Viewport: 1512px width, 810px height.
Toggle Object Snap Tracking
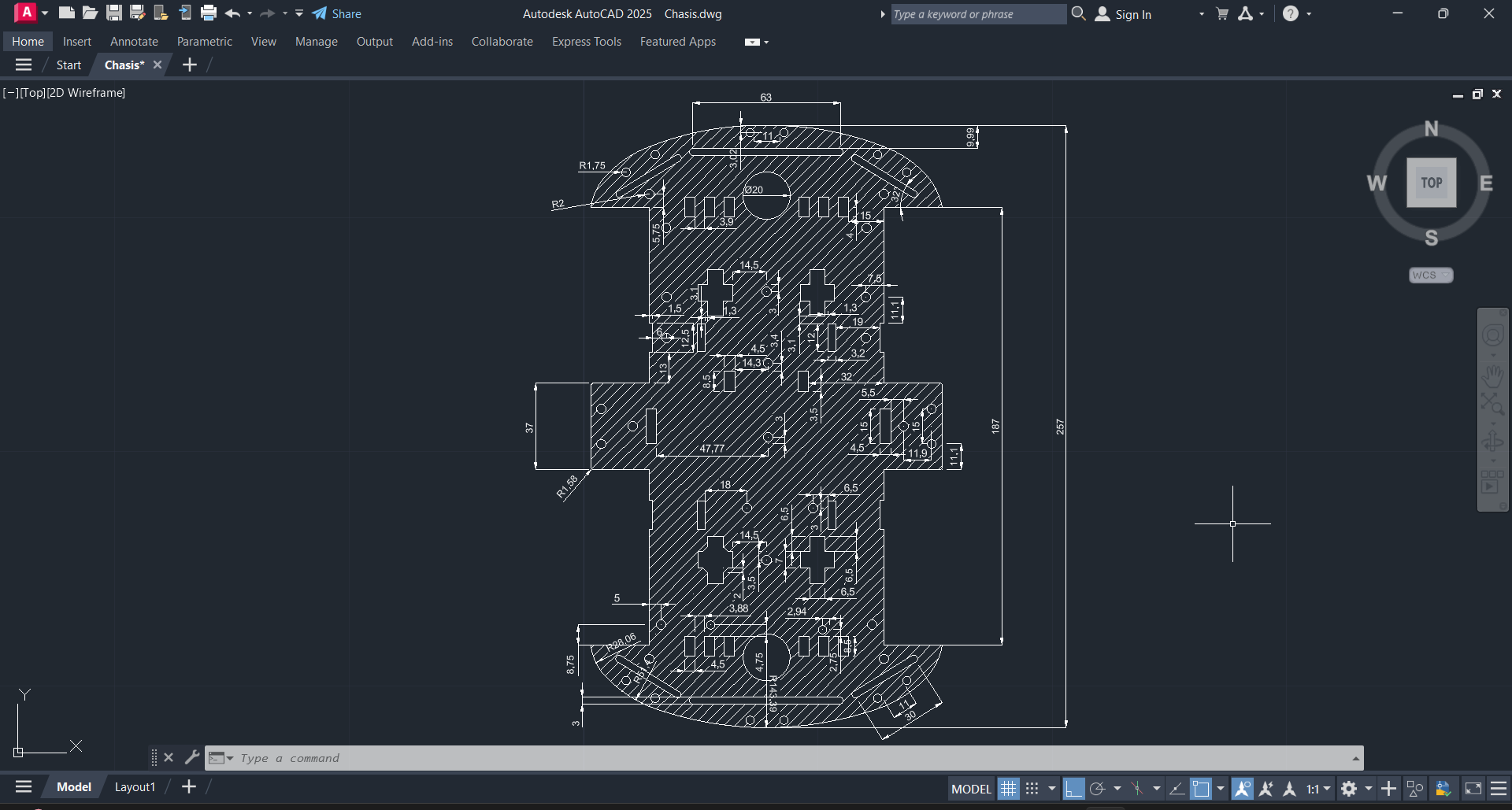[x=1177, y=788]
